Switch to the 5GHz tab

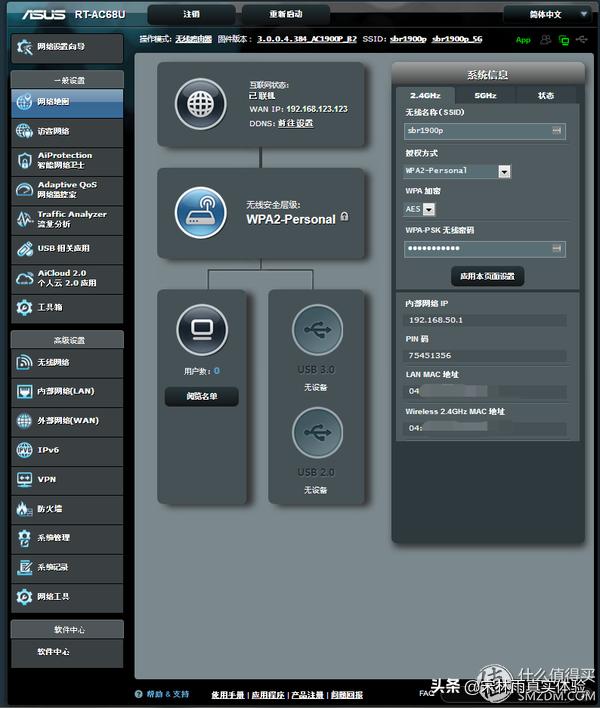tap(485, 96)
